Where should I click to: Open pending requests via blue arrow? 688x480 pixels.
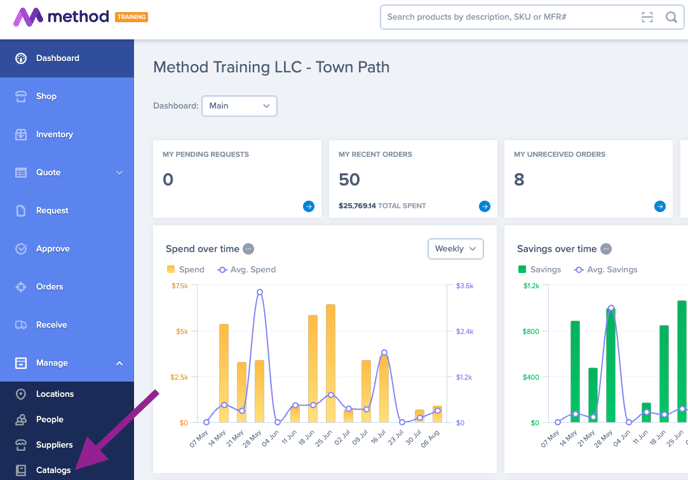[x=308, y=206]
